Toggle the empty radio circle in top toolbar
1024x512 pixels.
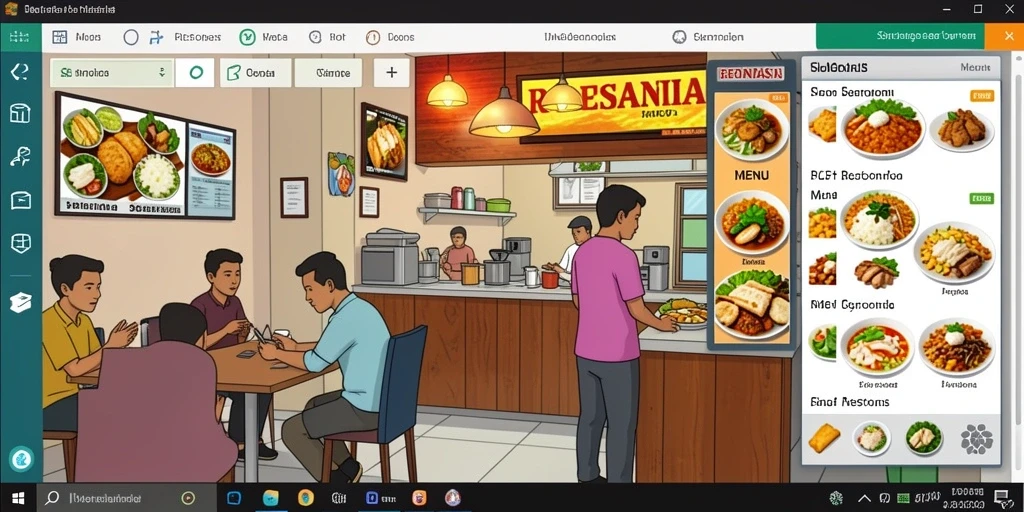pos(131,37)
